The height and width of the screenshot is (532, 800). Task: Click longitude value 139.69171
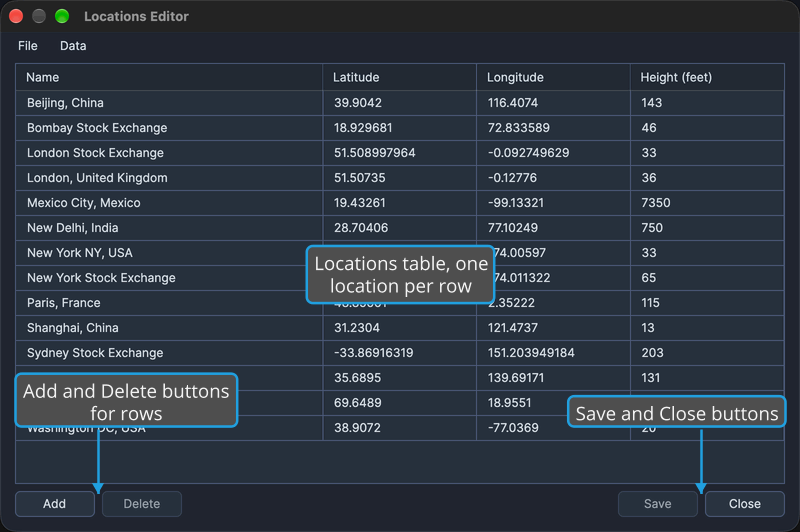tap(554, 378)
